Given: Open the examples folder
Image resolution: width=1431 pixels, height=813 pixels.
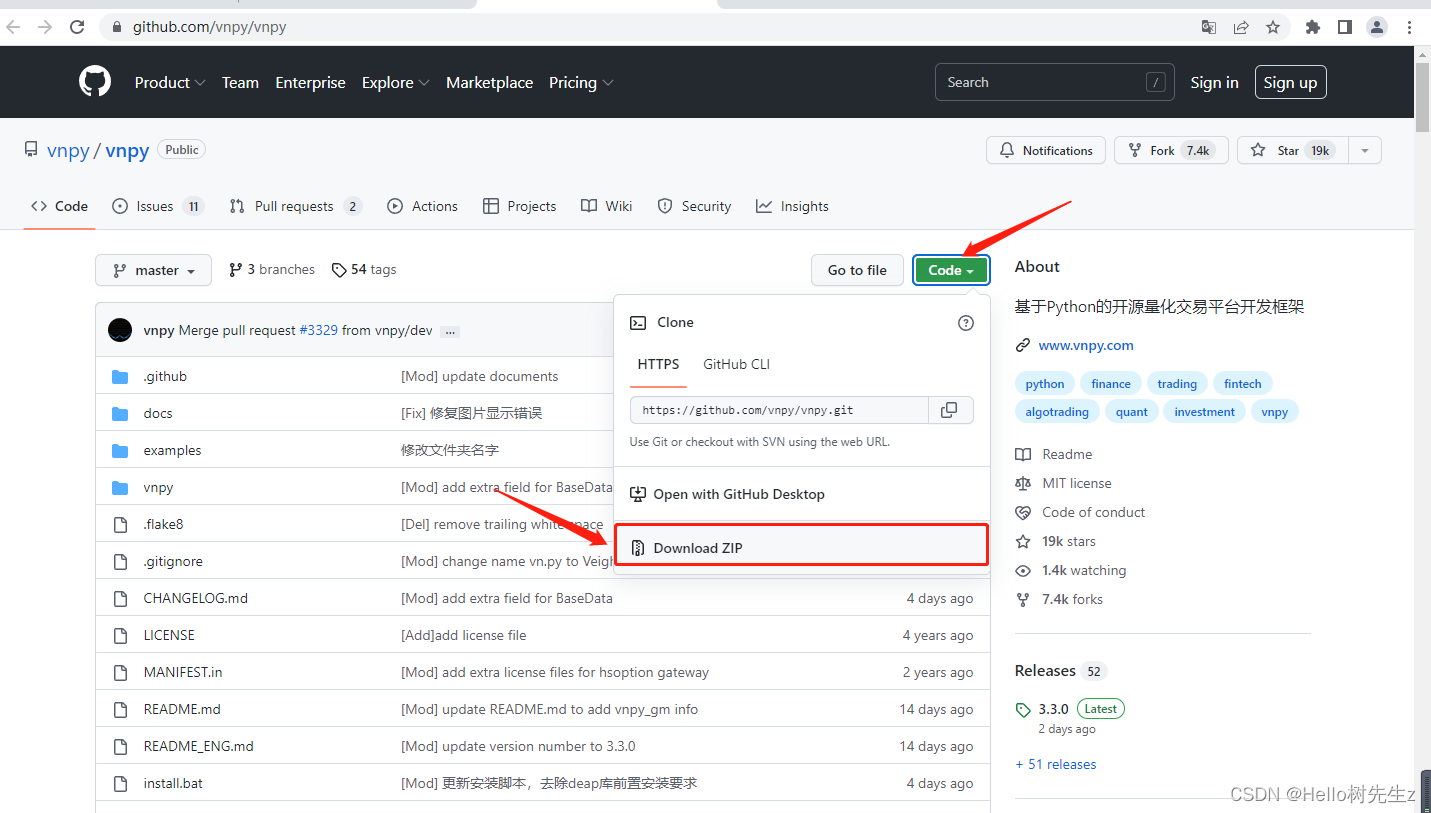Looking at the screenshot, I should 172,451.
